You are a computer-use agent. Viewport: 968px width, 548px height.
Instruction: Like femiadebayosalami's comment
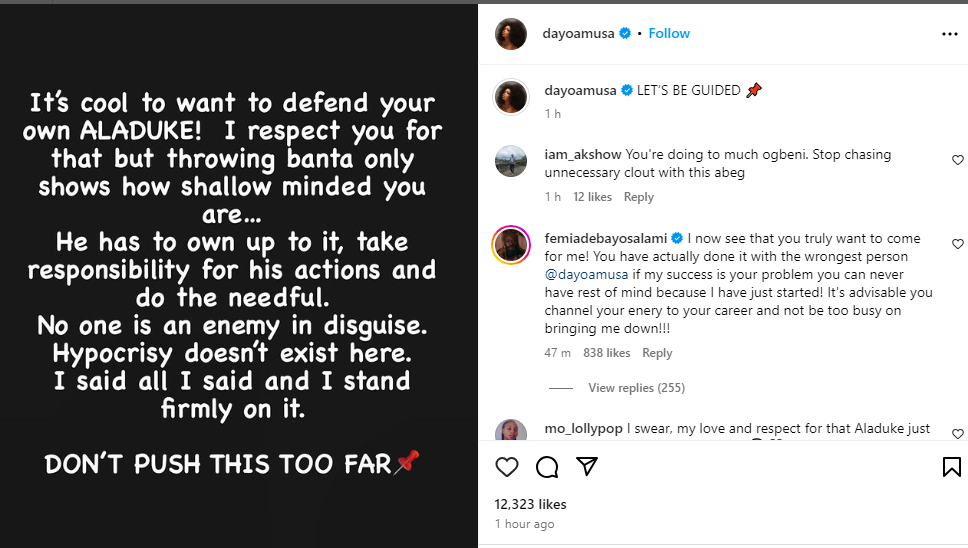click(x=957, y=244)
